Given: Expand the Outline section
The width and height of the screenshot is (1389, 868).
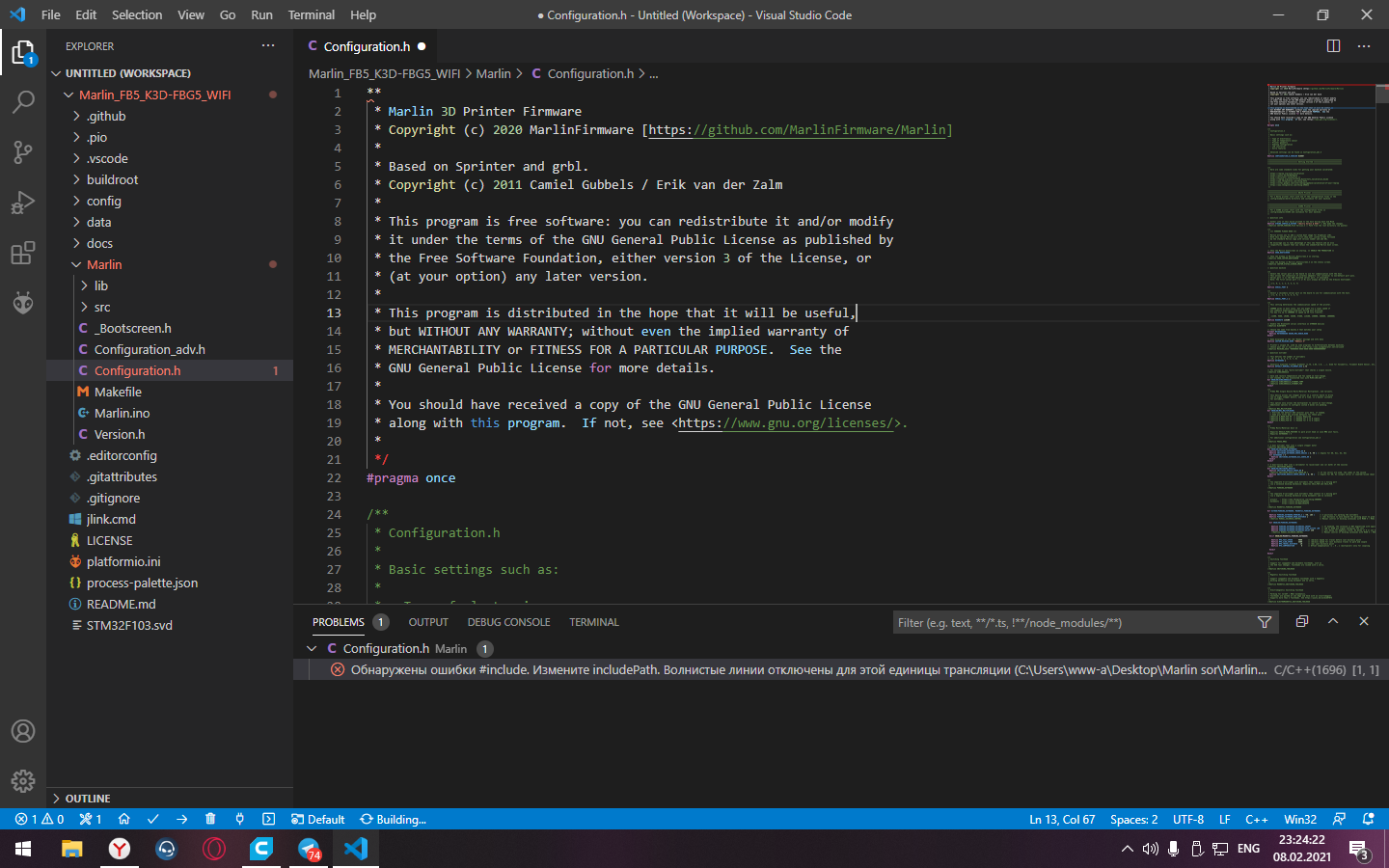Looking at the screenshot, I should click(x=170, y=799).
